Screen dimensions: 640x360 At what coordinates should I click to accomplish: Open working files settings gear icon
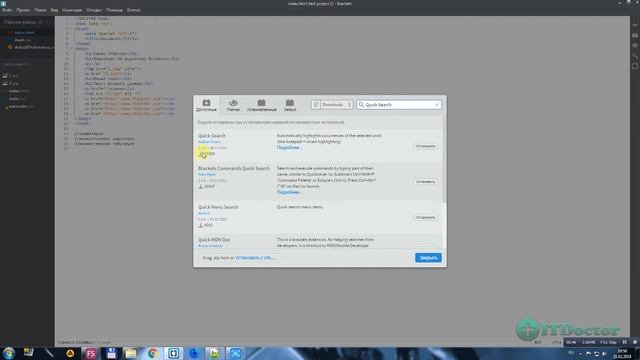click(40, 22)
